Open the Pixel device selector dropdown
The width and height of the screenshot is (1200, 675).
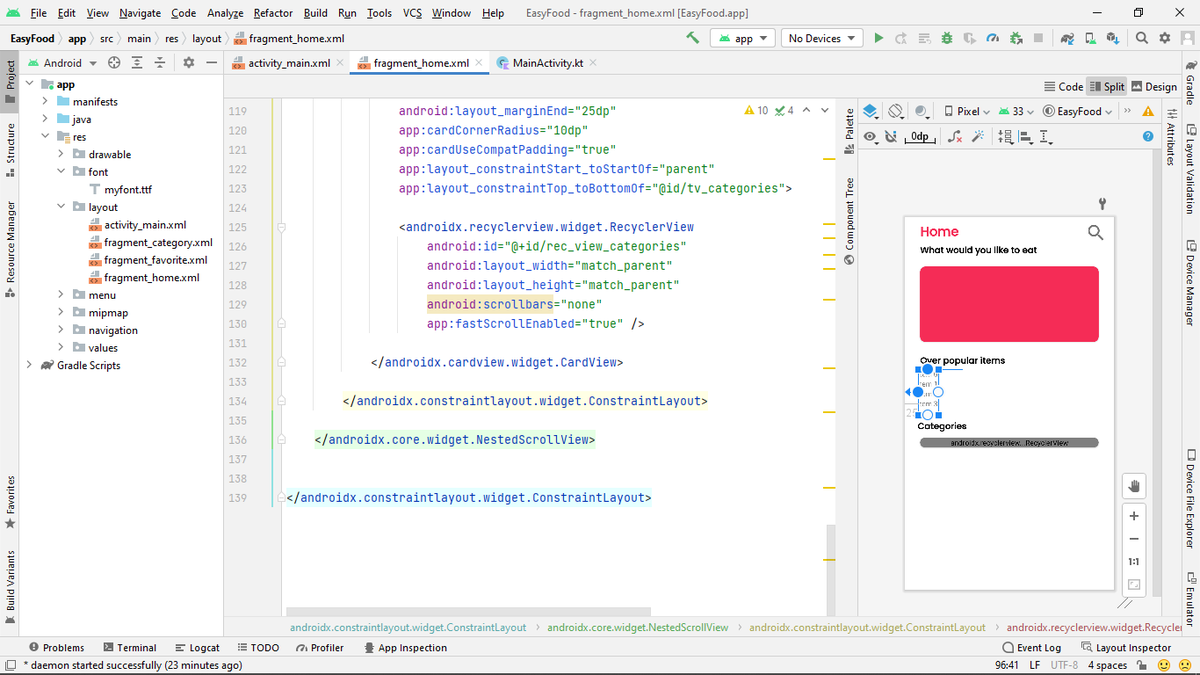[966, 111]
